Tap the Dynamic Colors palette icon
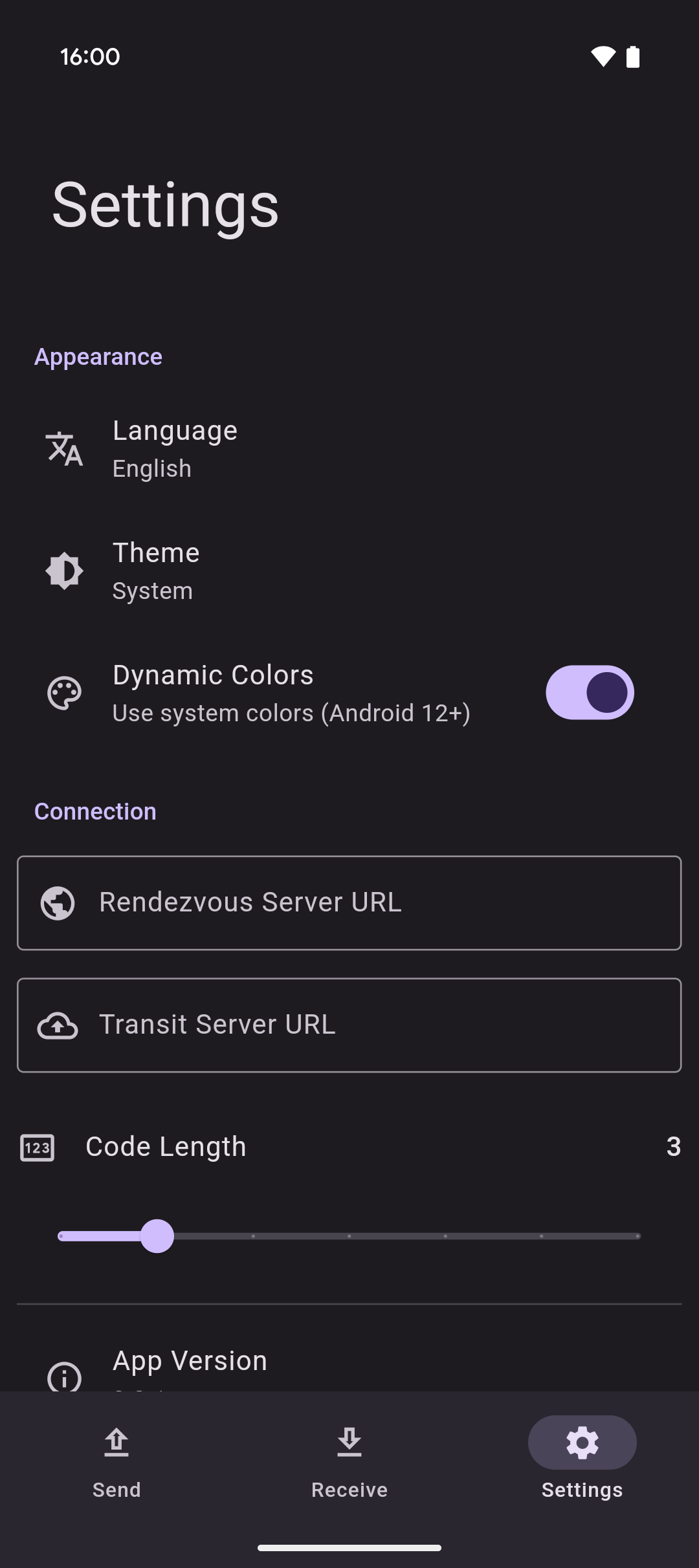The height and width of the screenshot is (1568, 699). click(x=64, y=693)
